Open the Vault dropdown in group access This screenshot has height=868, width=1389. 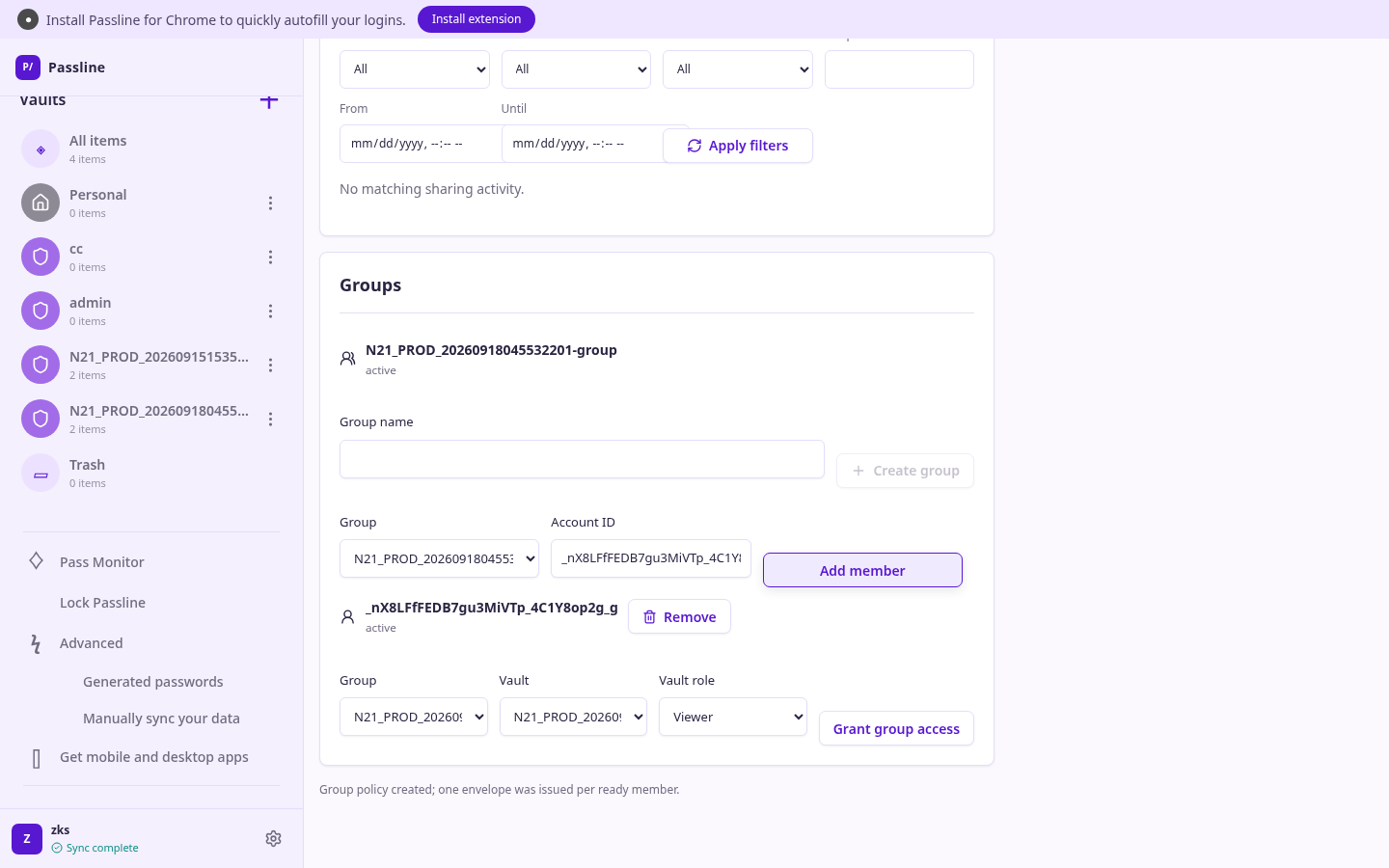(x=573, y=717)
